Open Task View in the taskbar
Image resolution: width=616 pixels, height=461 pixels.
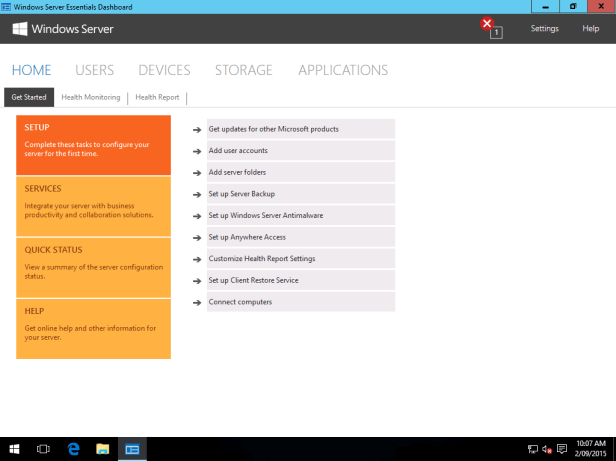[43, 449]
